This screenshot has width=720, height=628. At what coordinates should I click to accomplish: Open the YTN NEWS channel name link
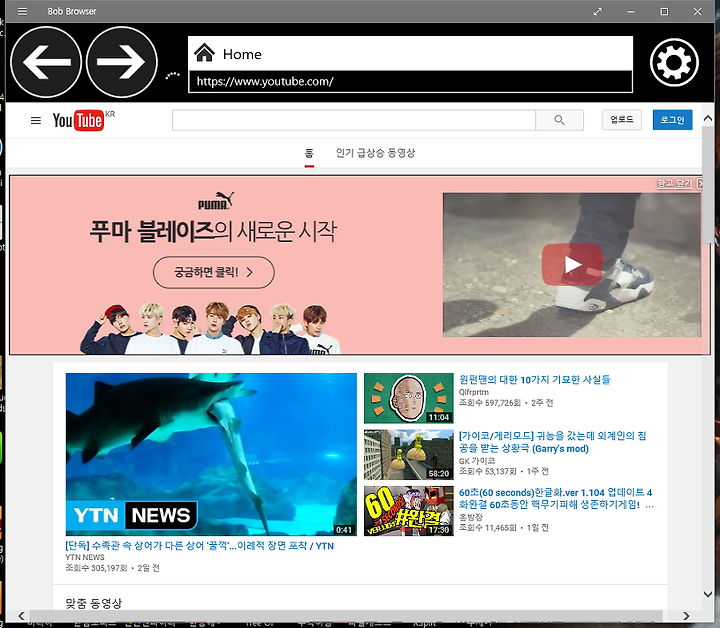point(84,557)
